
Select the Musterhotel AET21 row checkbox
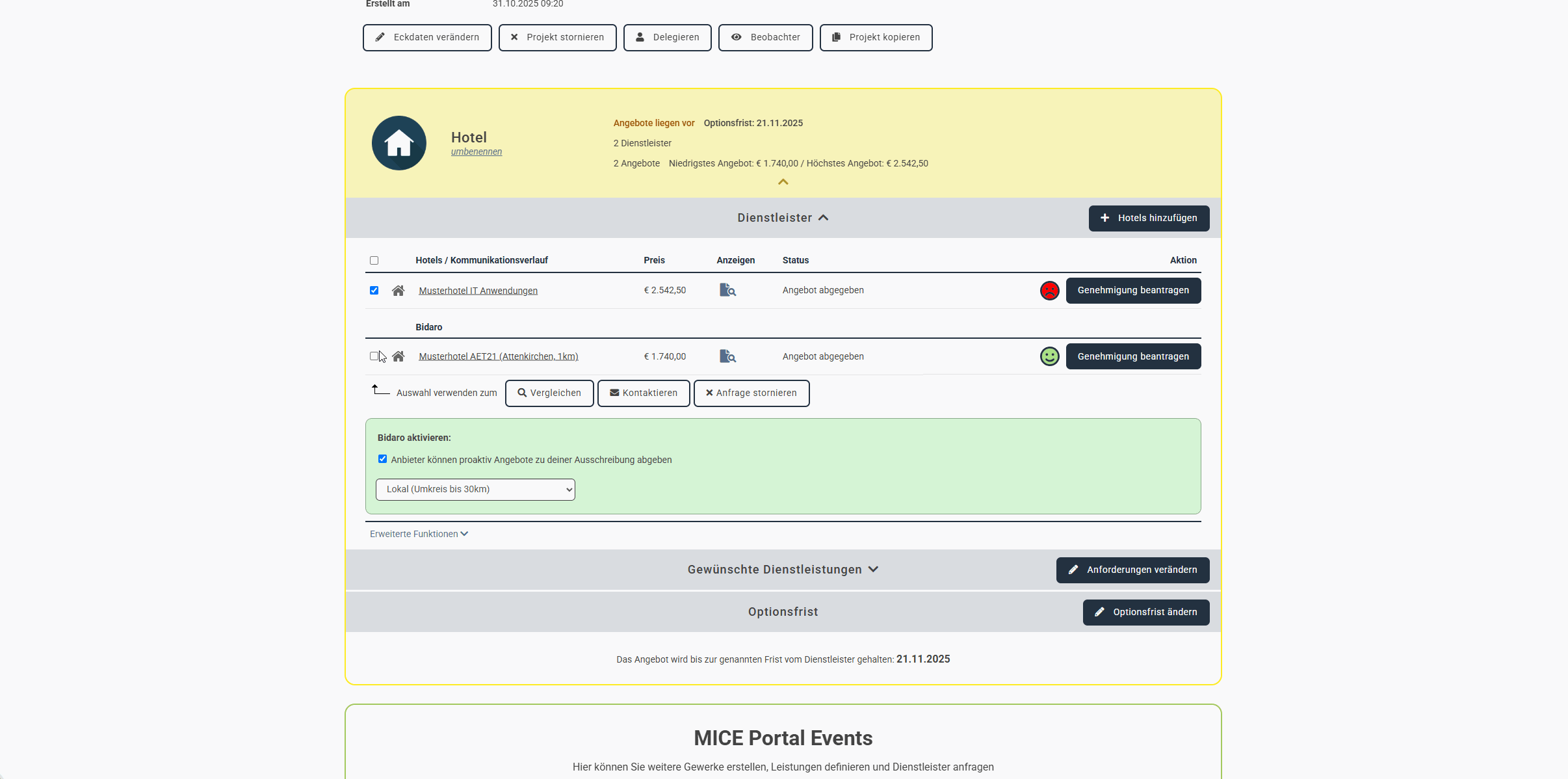coord(374,356)
